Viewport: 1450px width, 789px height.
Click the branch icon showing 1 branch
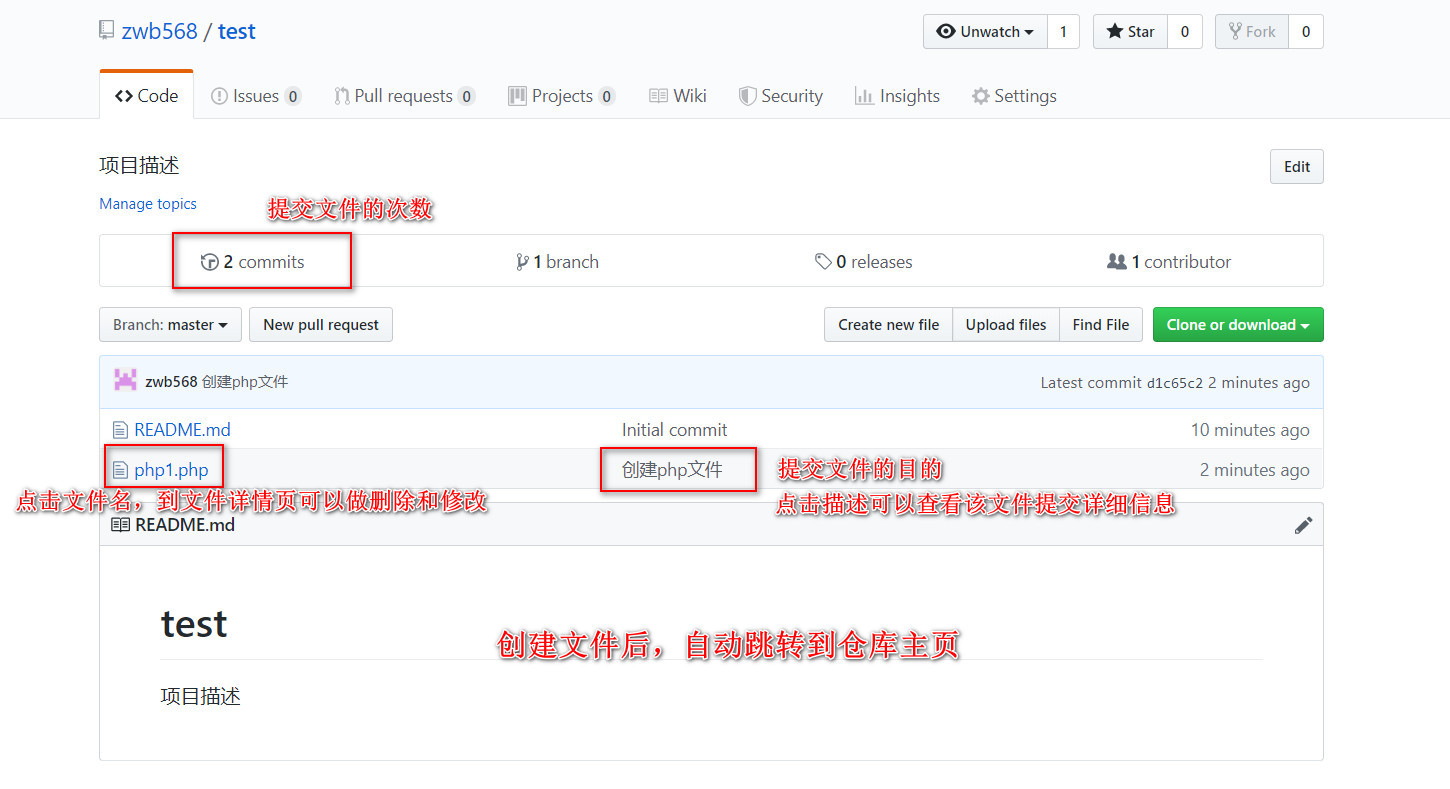(523, 261)
